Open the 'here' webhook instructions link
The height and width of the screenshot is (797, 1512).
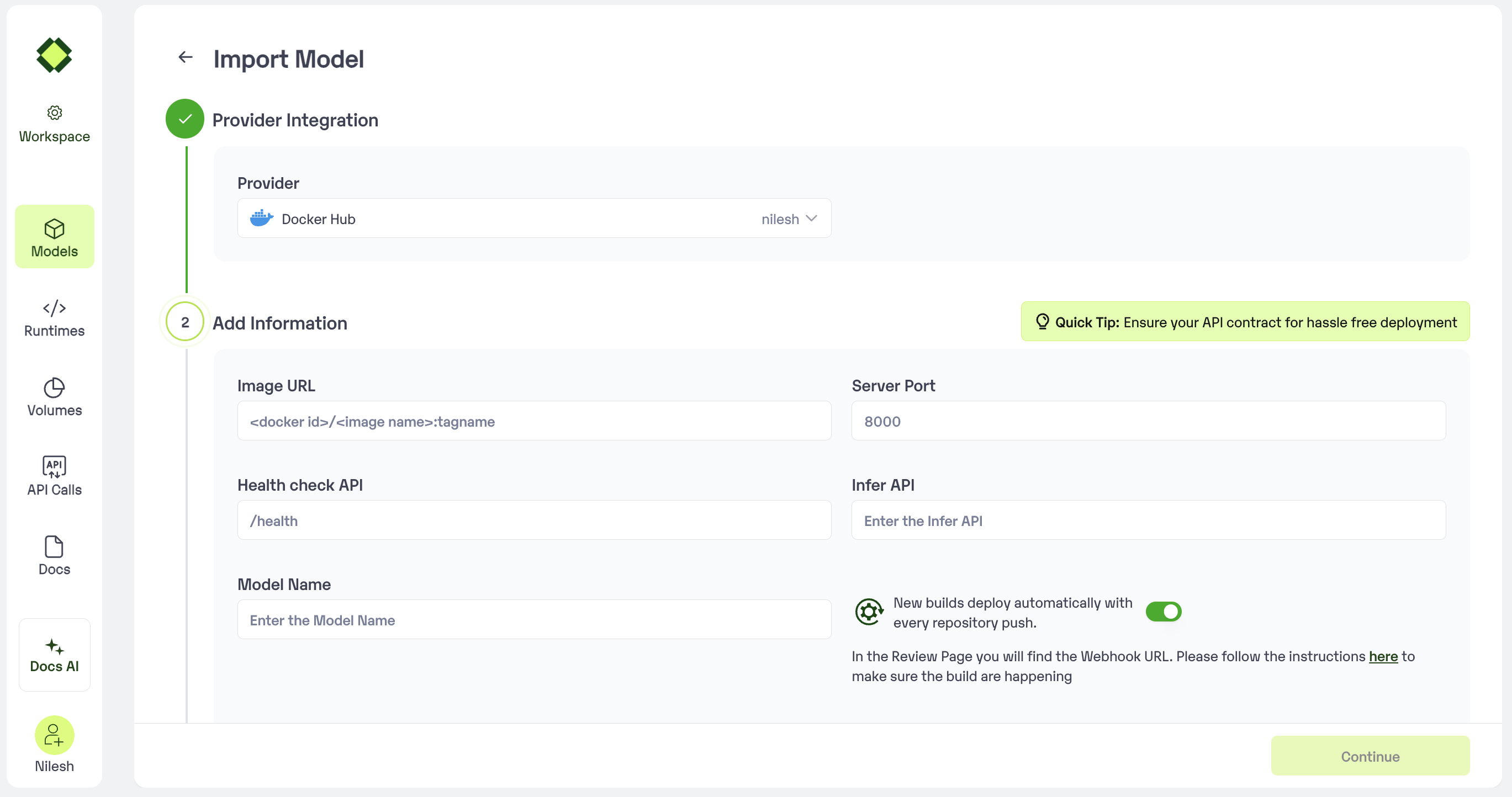coord(1383,656)
